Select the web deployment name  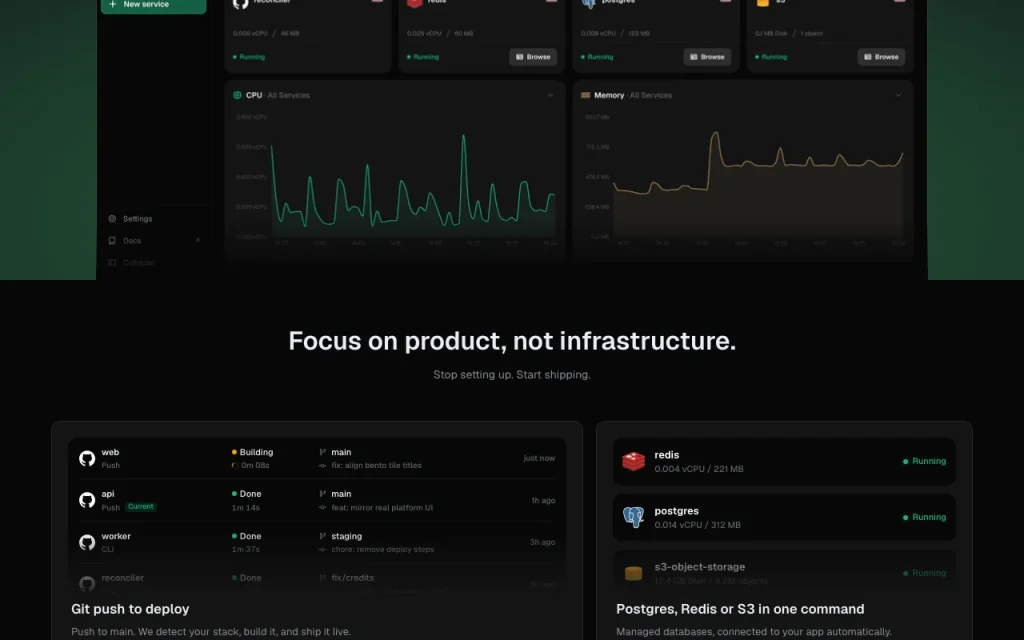[x=110, y=452]
